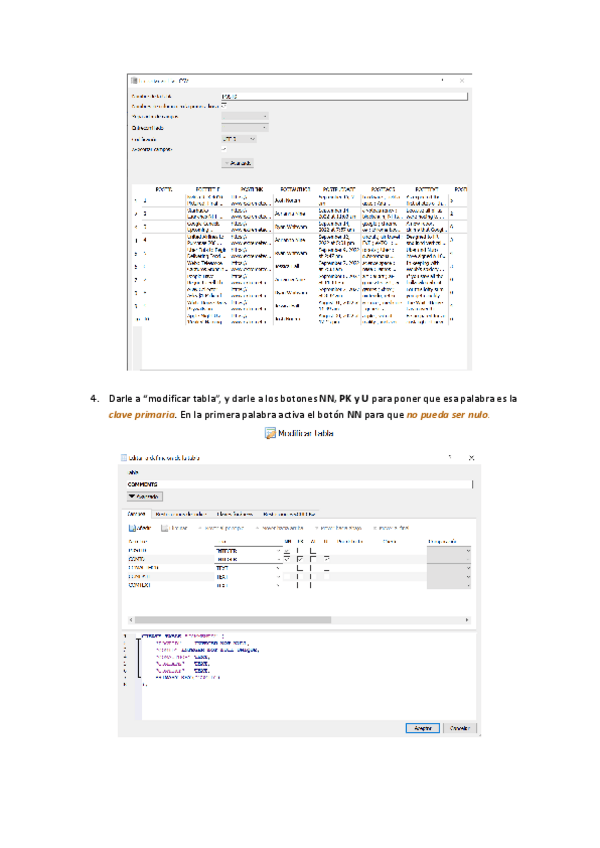The image size is (600, 848).
Task: Click the Cancelar button
Action: click(x=458, y=727)
